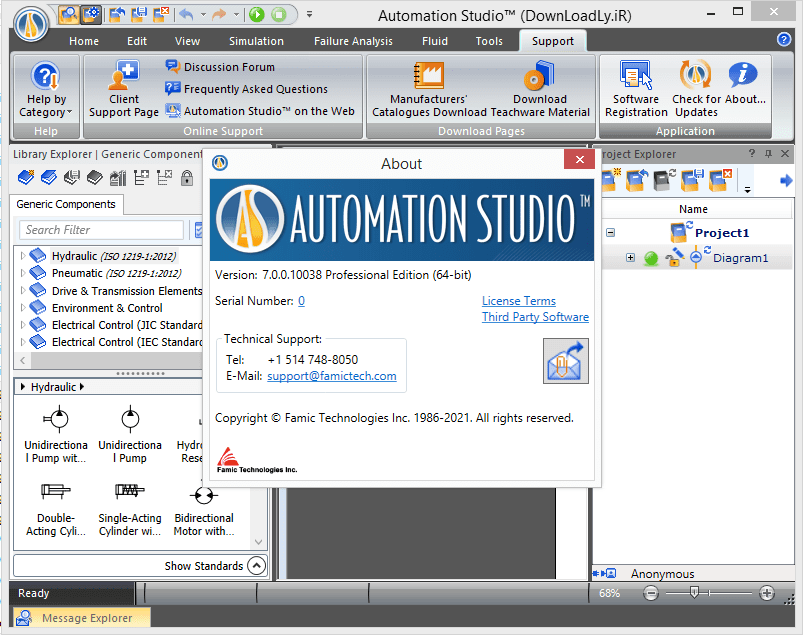Collapse the Project1 tree node
The height and width of the screenshot is (635, 803).
coord(610,233)
